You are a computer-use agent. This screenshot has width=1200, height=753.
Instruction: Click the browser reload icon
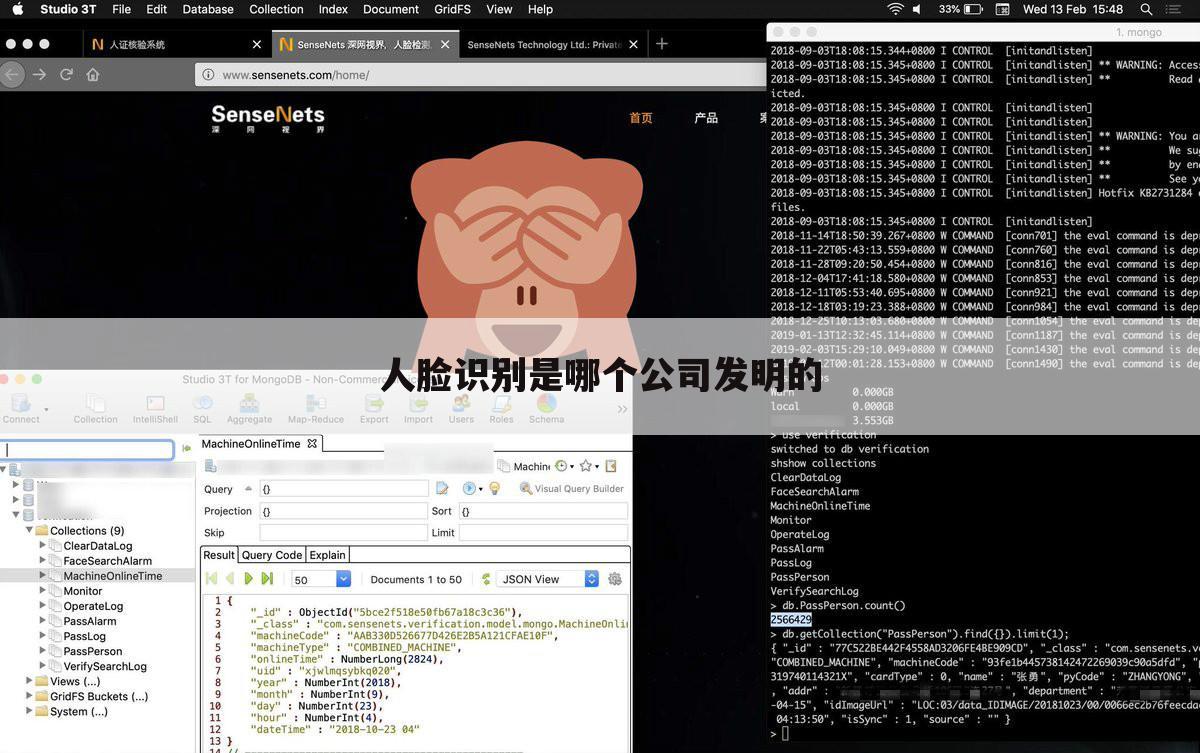(66, 74)
